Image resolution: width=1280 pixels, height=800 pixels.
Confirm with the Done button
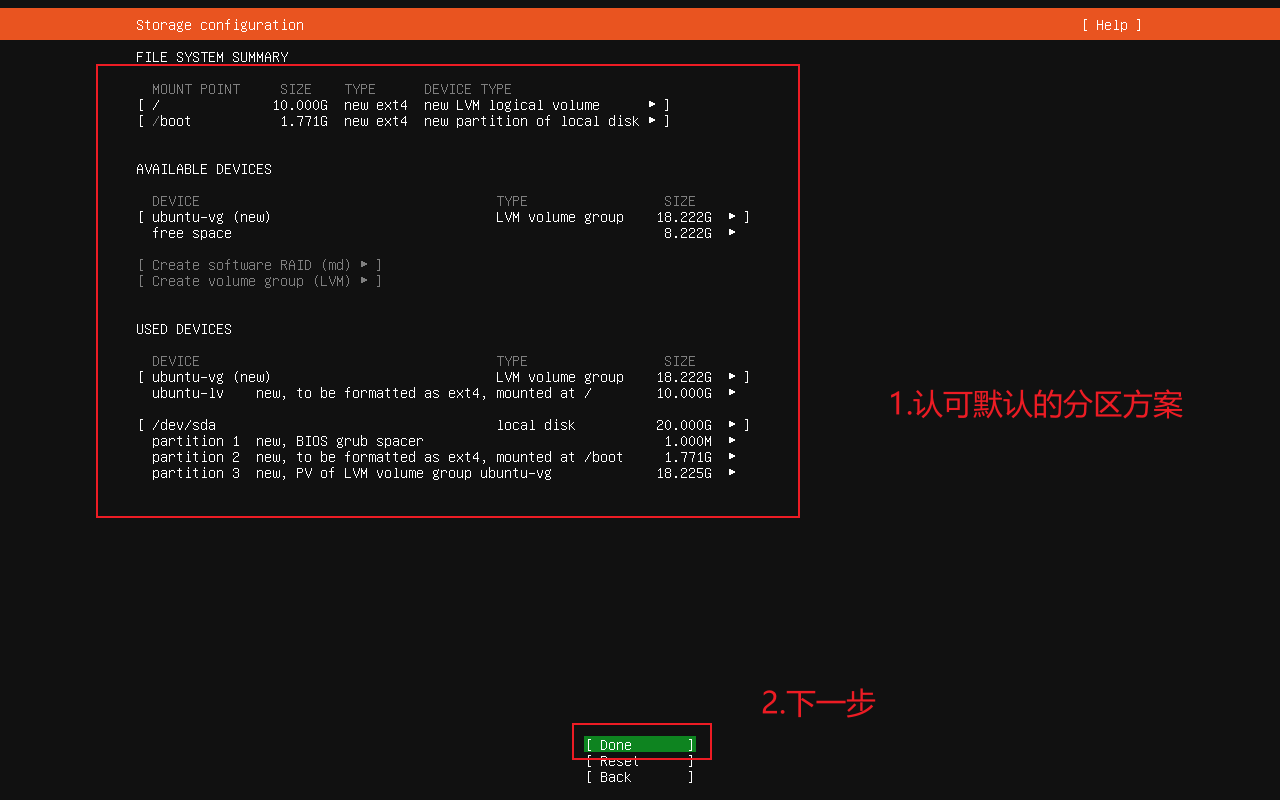640,745
